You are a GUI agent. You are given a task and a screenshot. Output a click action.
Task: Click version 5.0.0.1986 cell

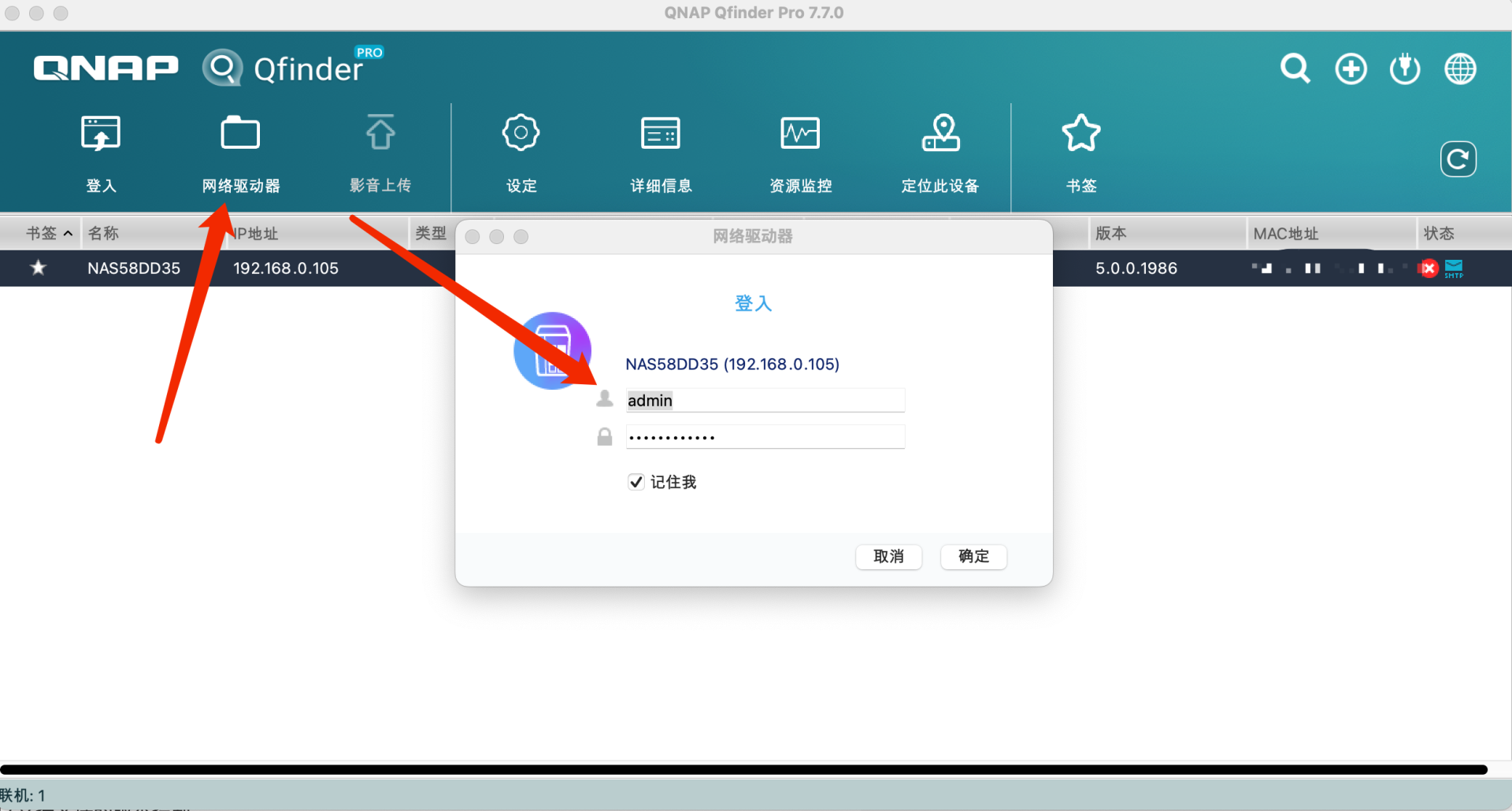(1136, 268)
